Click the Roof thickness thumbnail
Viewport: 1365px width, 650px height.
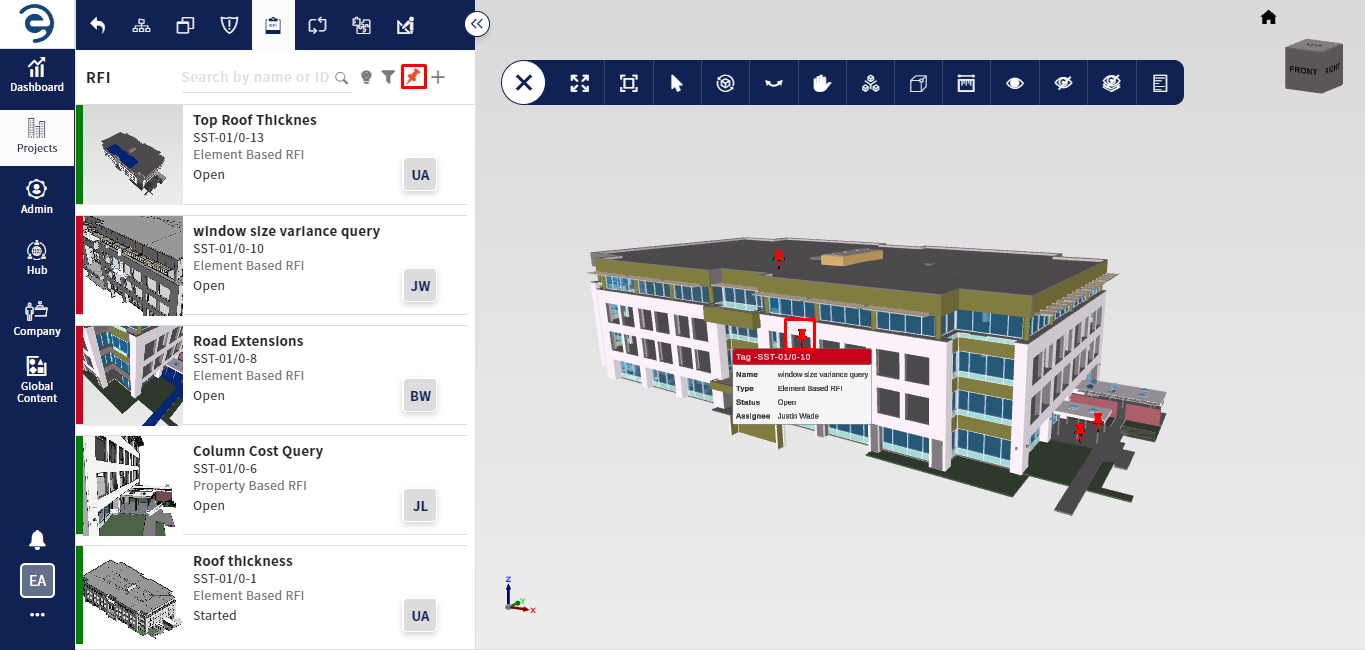(x=133, y=595)
